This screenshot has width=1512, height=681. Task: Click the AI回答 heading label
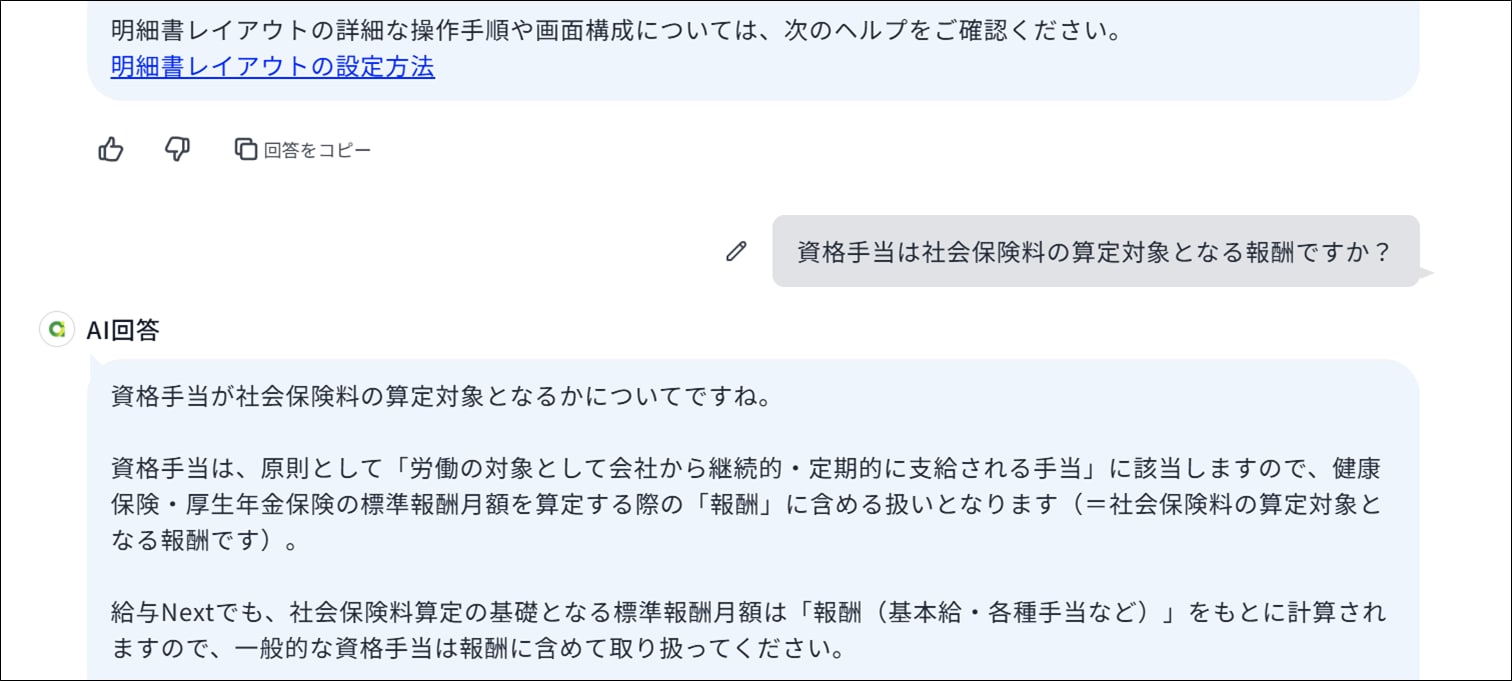123,329
